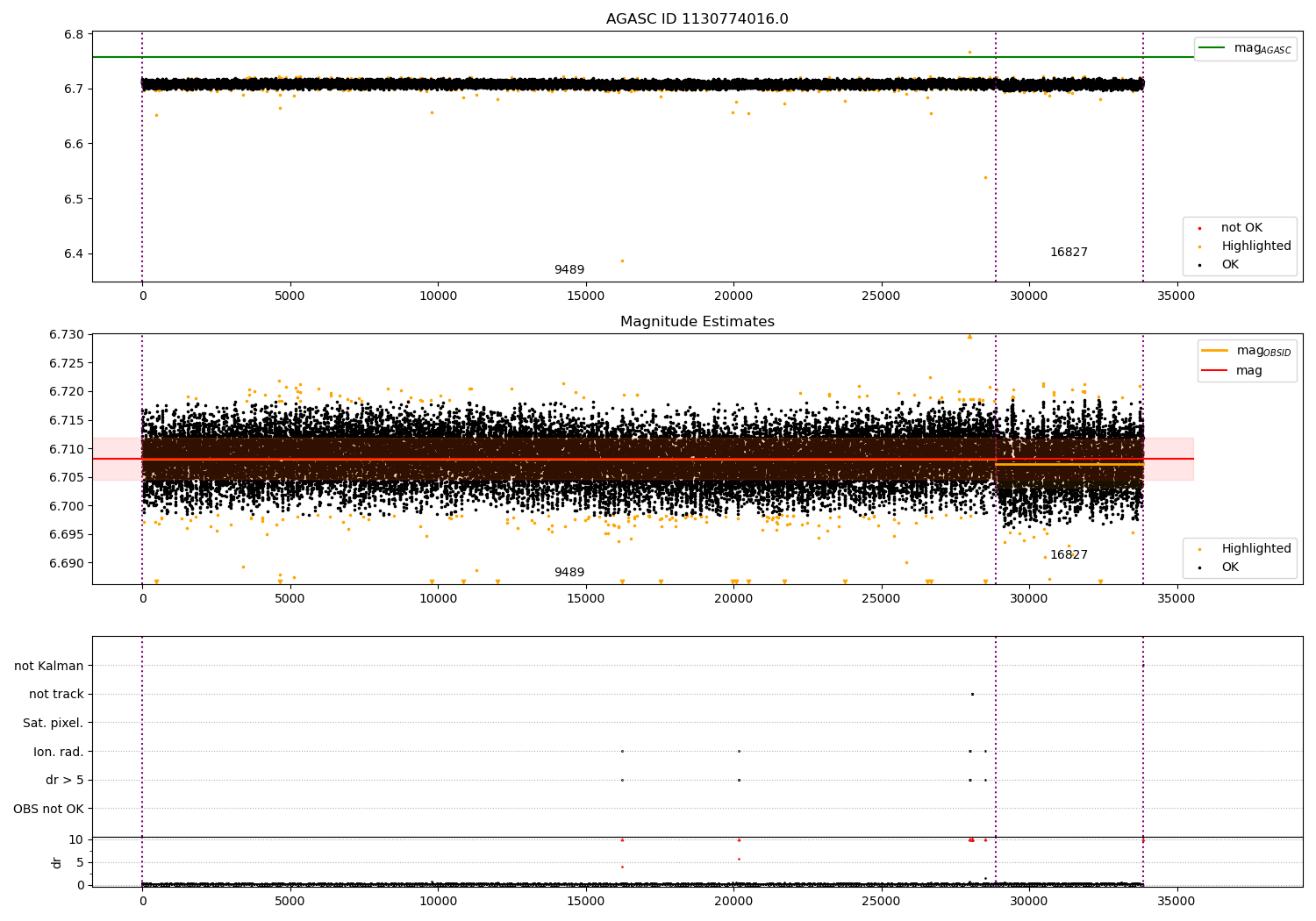Click 'Highlighted' in the top plot legend
This screenshot has width=1316, height=921.
click(1256, 246)
